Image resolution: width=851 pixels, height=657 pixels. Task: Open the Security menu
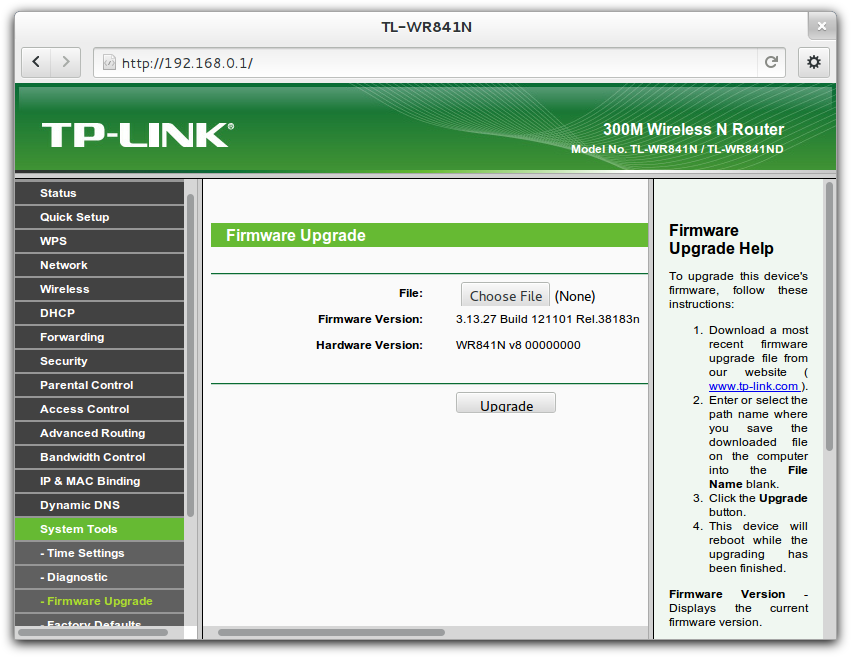(x=99, y=361)
